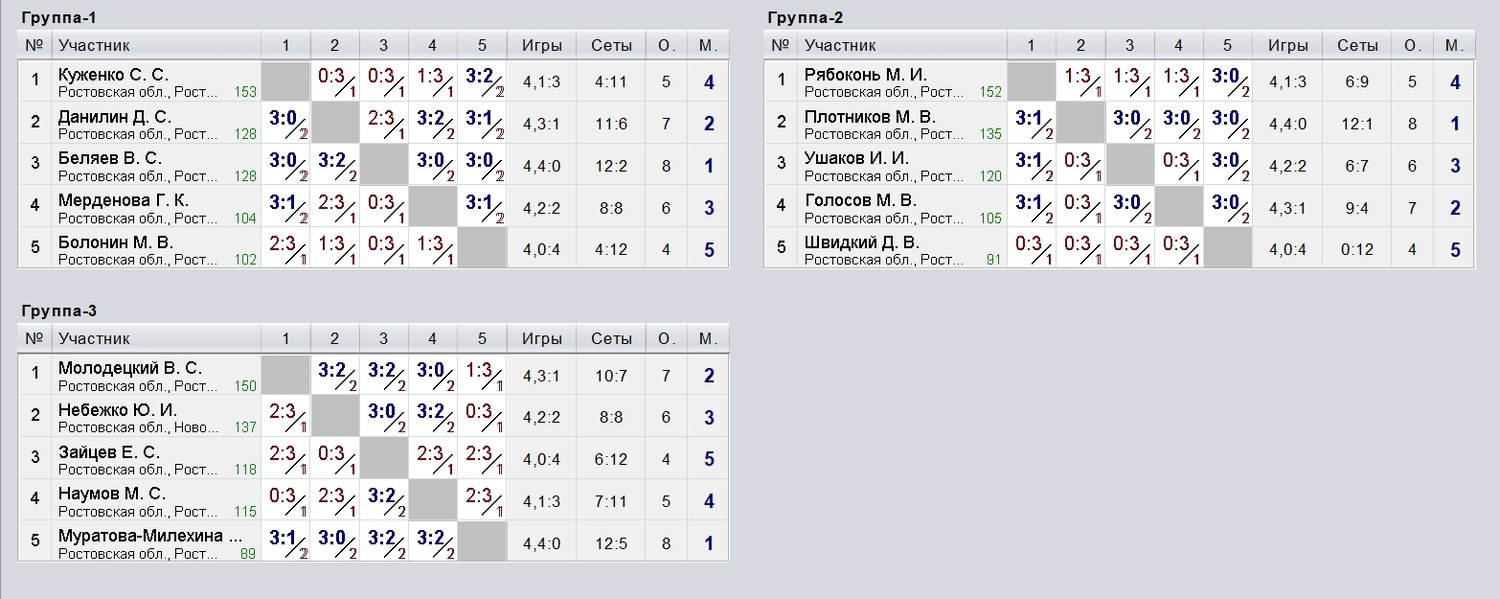
Task: Click Данилин's 3:0 result versus player 1
Action: pos(286,122)
